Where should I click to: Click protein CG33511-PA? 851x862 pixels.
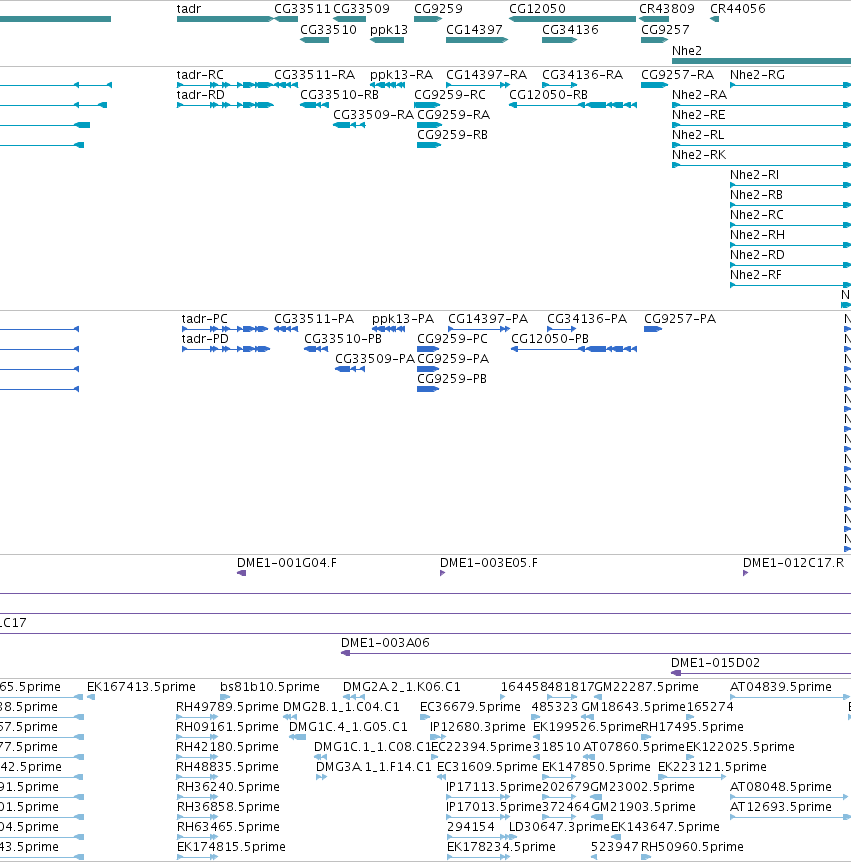pos(314,319)
